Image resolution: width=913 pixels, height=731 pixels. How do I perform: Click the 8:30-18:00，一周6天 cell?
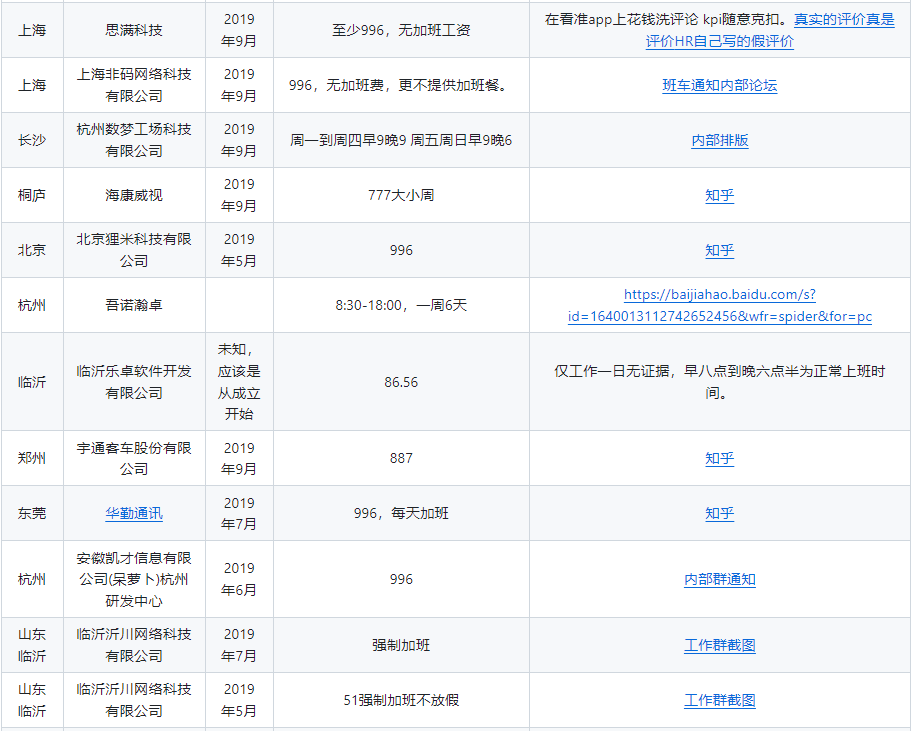point(401,305)
